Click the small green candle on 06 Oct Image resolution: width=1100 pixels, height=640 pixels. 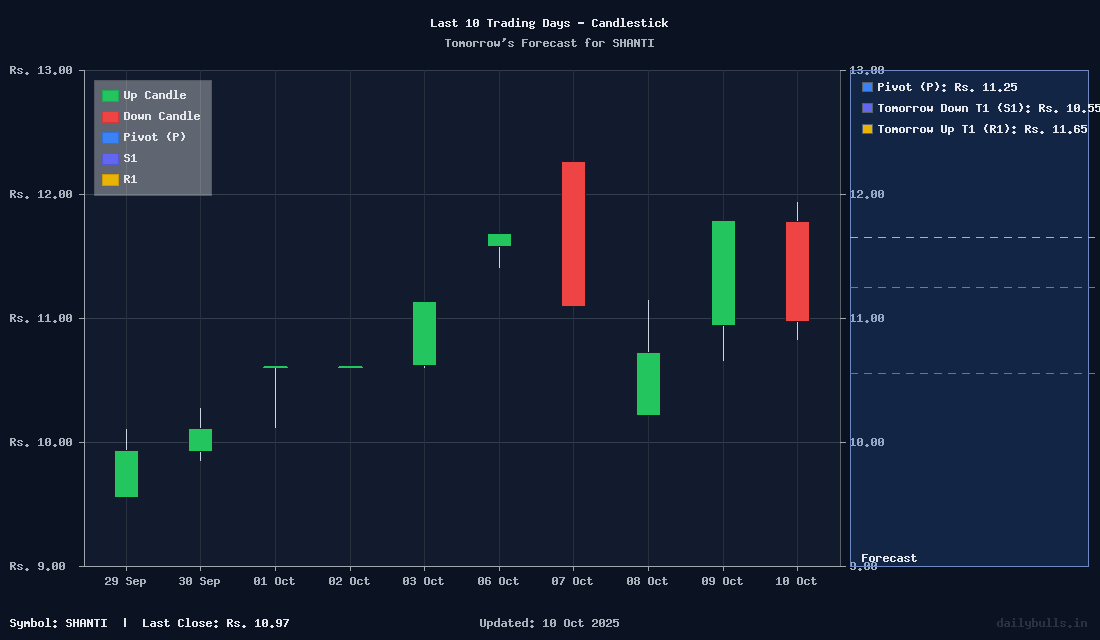click(499, 240)
